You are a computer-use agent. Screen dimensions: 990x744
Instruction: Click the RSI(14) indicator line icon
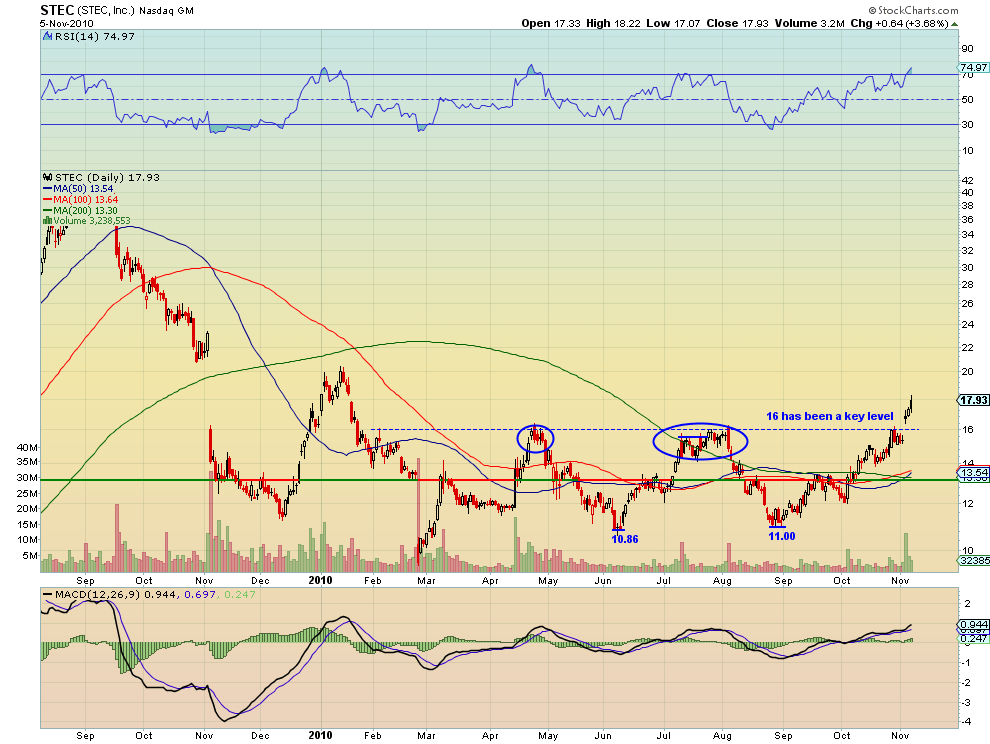[x=47, y=37]
